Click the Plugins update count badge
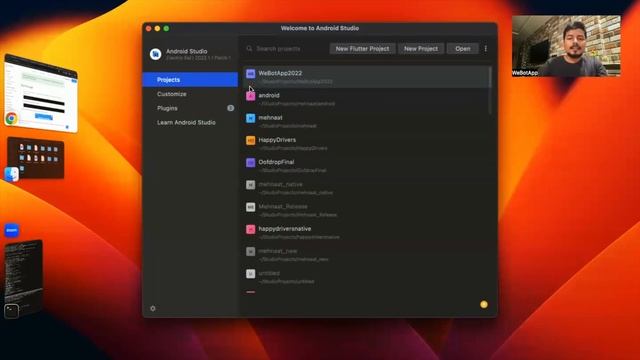This screenshot has width=640, height=360. [x=230, y=108]
